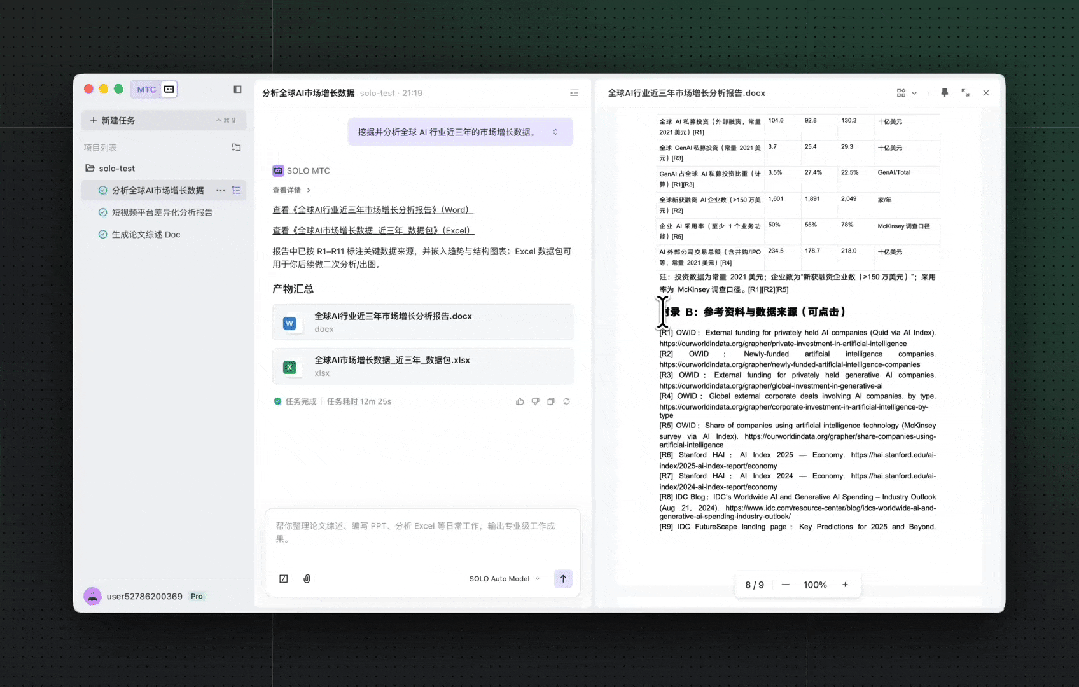Click the Word file icon on docx card
Screen dimensions: 1079x687
coord(290,324)
